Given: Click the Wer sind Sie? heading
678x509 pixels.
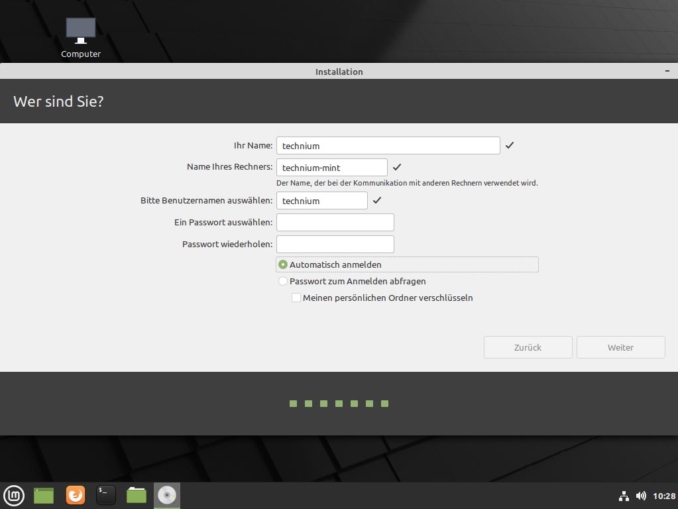Looking at the screenshot, I should (58, 101).
